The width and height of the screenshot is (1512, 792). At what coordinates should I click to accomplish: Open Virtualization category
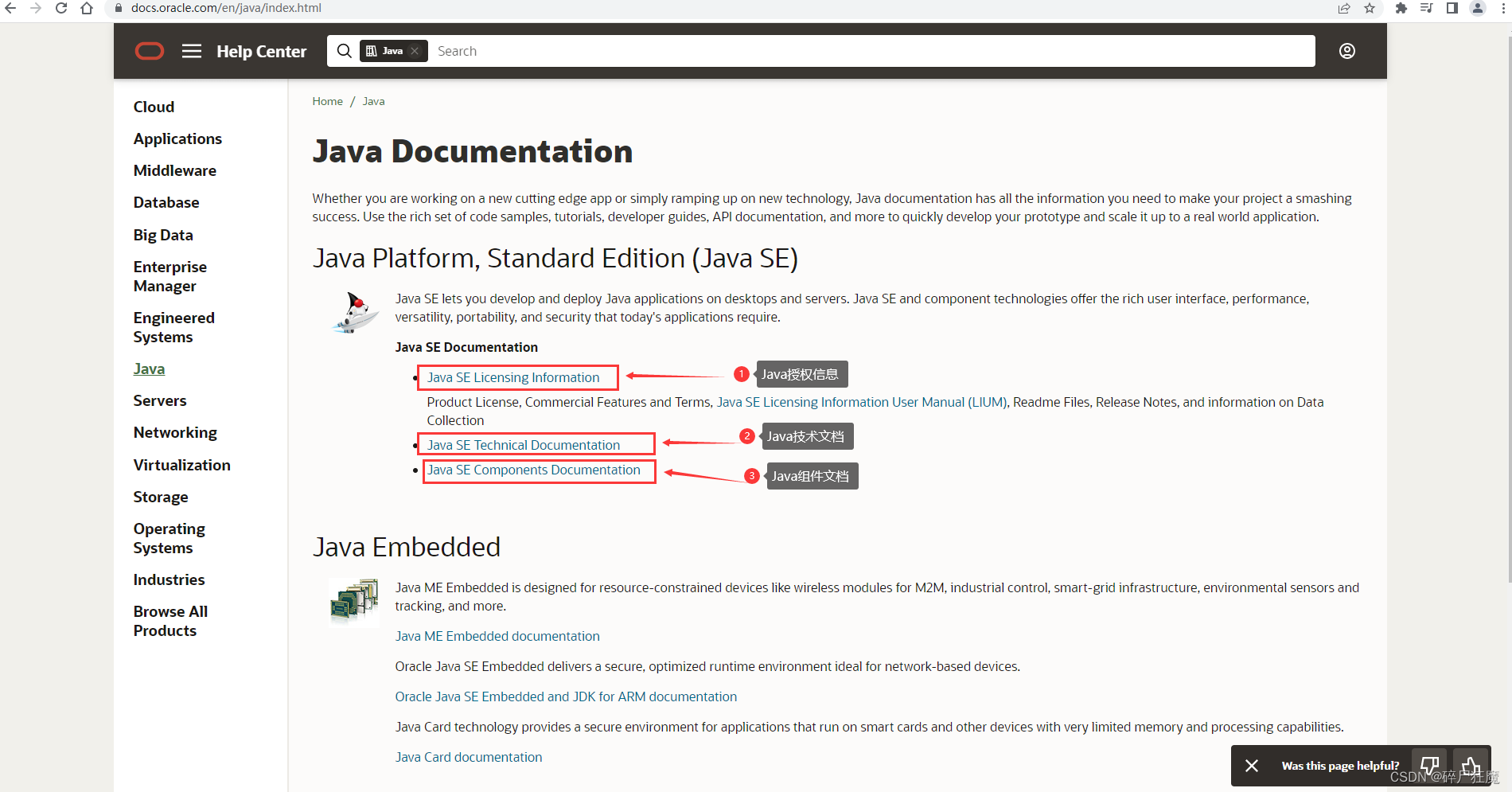click(x=182, y=465)
